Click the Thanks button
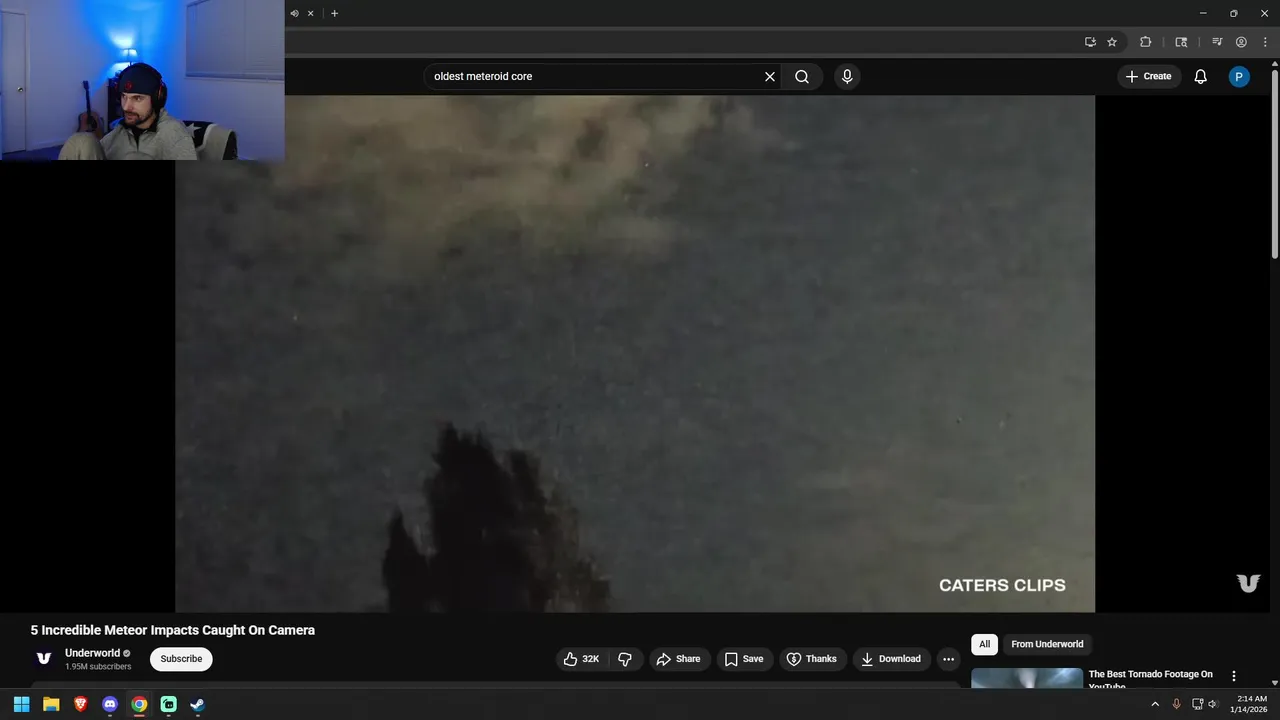This screenshot has width=1280, height=720. [812, 659]
